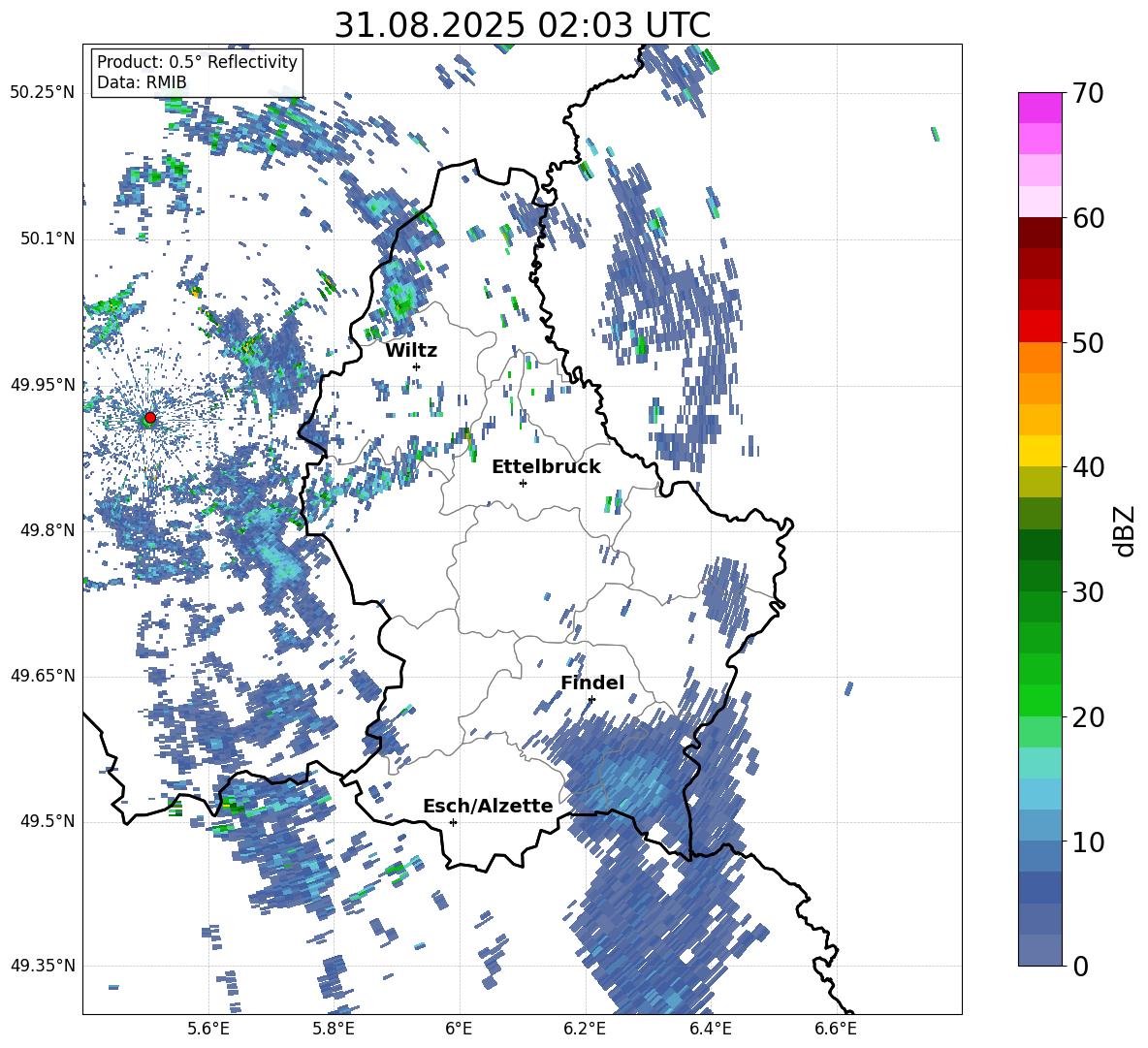Click the title "31.08.2025 02:03 UTC"

click(522, 25)
